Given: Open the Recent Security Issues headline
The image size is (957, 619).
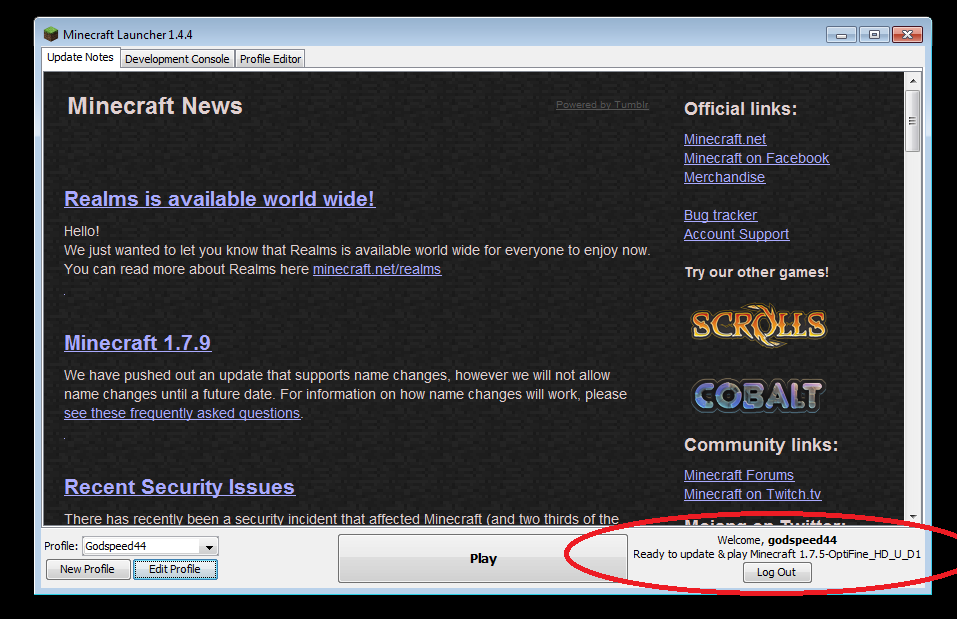Looking at the screenshot, I should point(179,487).
